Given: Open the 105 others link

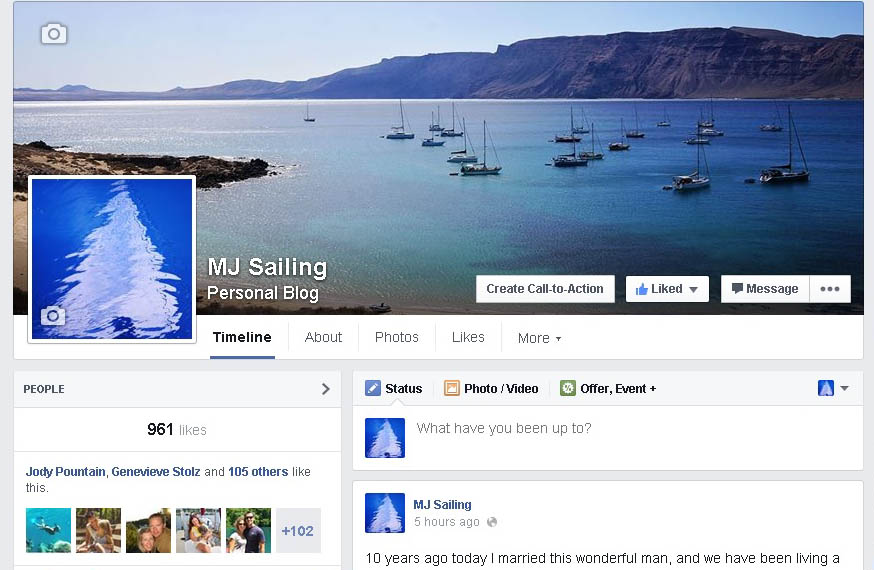Looking at the screenshot, I should [258, 472].
